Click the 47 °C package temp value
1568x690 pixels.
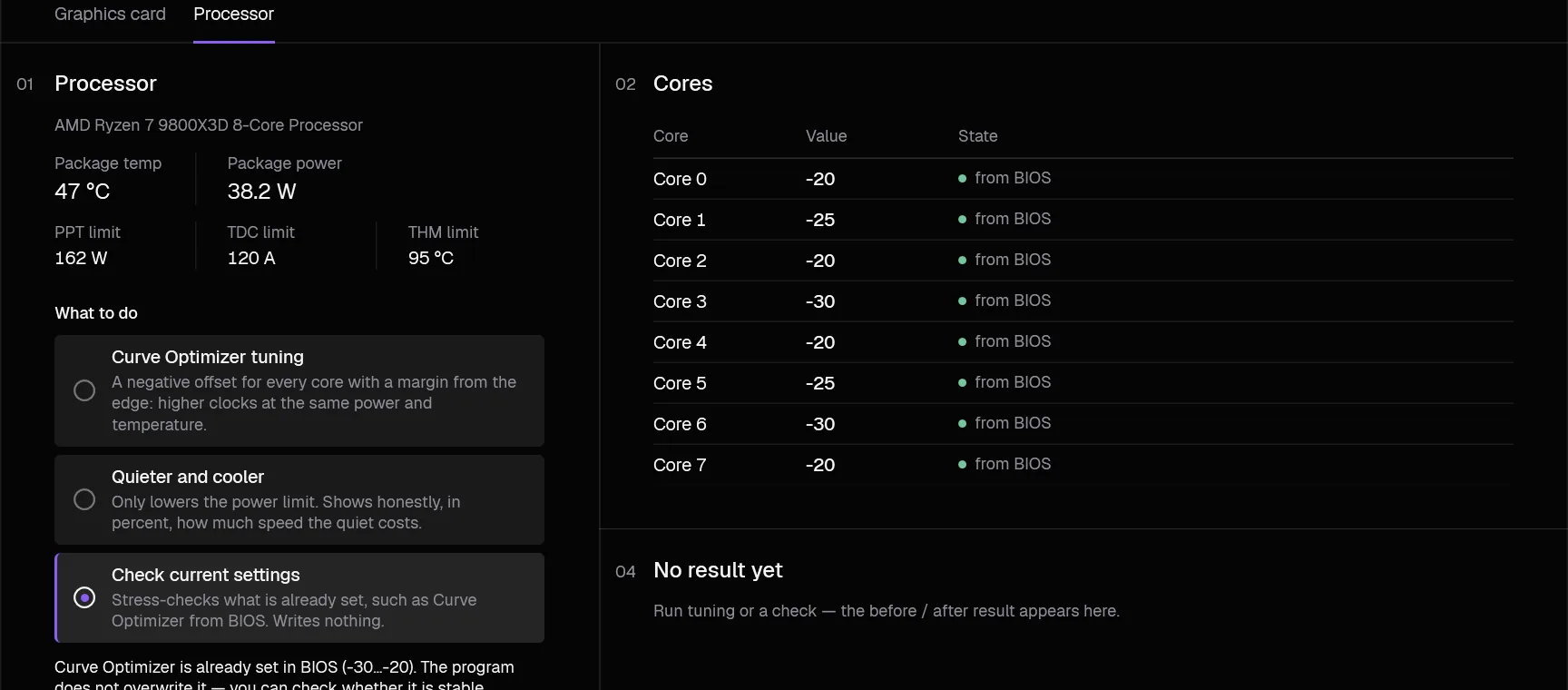[82, 192]
